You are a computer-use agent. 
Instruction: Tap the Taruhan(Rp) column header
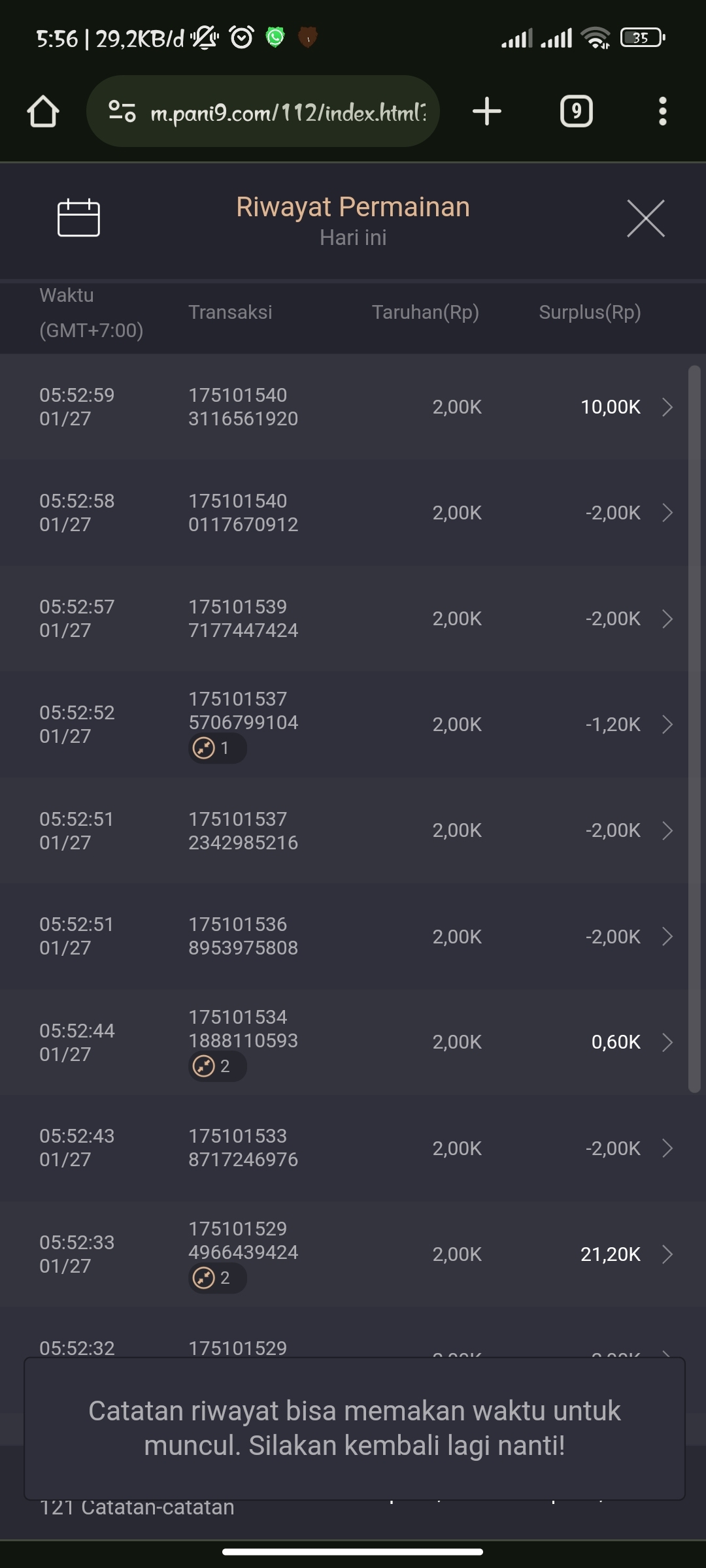click(x=426, y=312)
